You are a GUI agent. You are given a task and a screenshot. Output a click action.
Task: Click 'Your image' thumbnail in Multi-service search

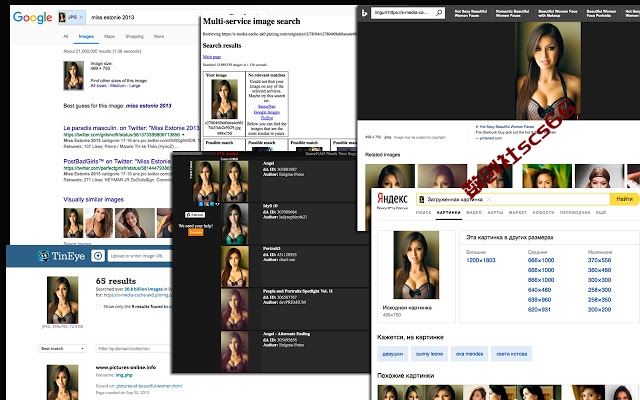pos(224,99)
